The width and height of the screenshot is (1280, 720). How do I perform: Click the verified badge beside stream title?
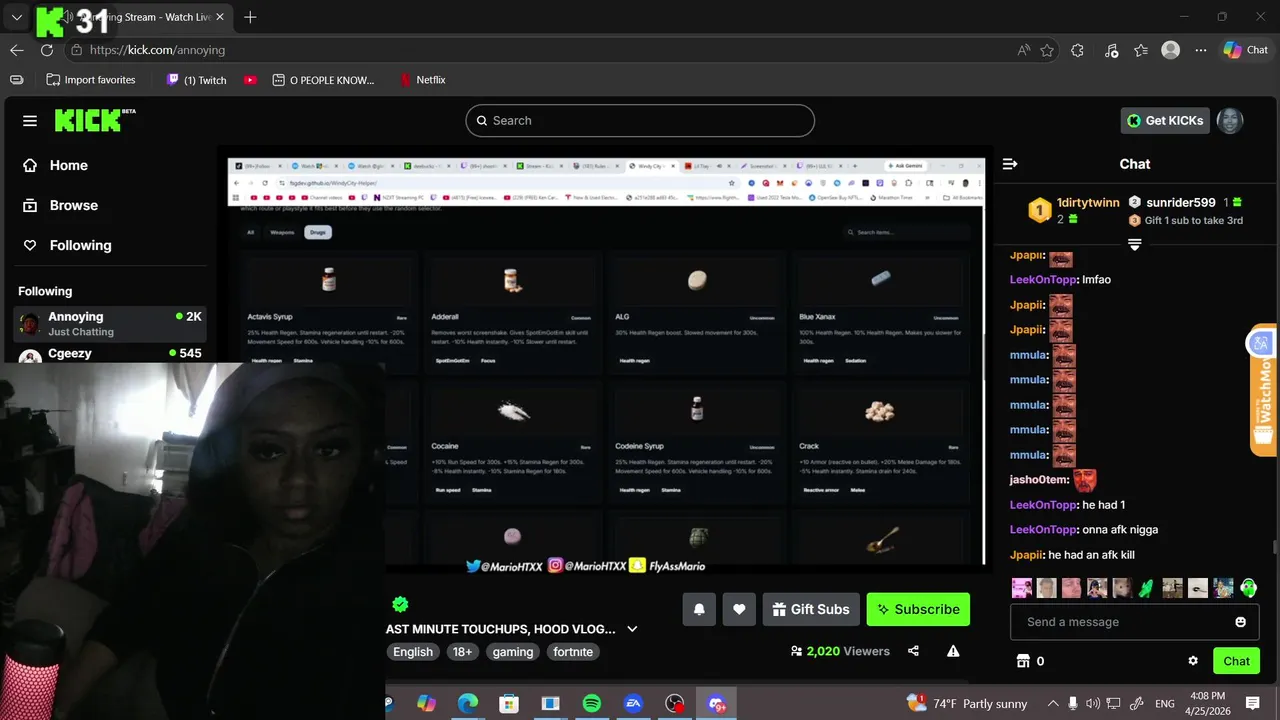[400, 604]
